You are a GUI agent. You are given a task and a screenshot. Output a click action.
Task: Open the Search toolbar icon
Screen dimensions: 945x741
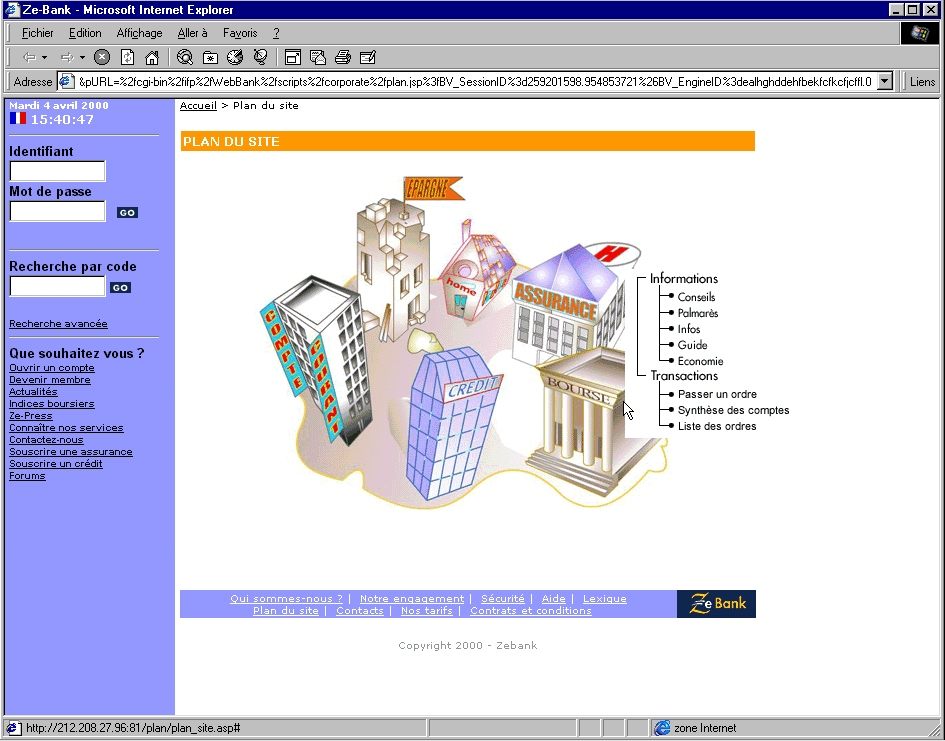(x=184, y=58)
